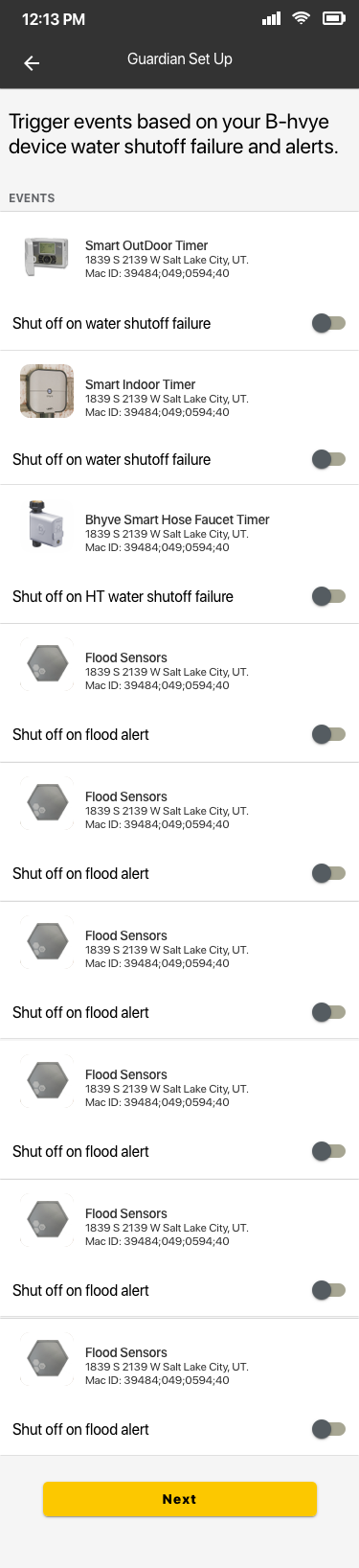The height and width of the screenshot is (1568, 359).
Task: Tap the second Flood Sensors hexagon icon
Action: [x=47, y=803]
